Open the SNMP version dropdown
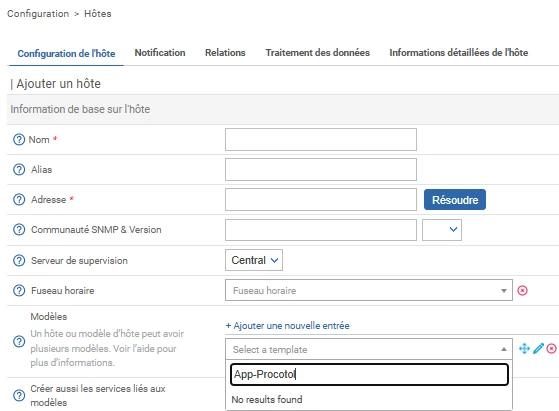559x411 pixels. (x=442, y=230)
